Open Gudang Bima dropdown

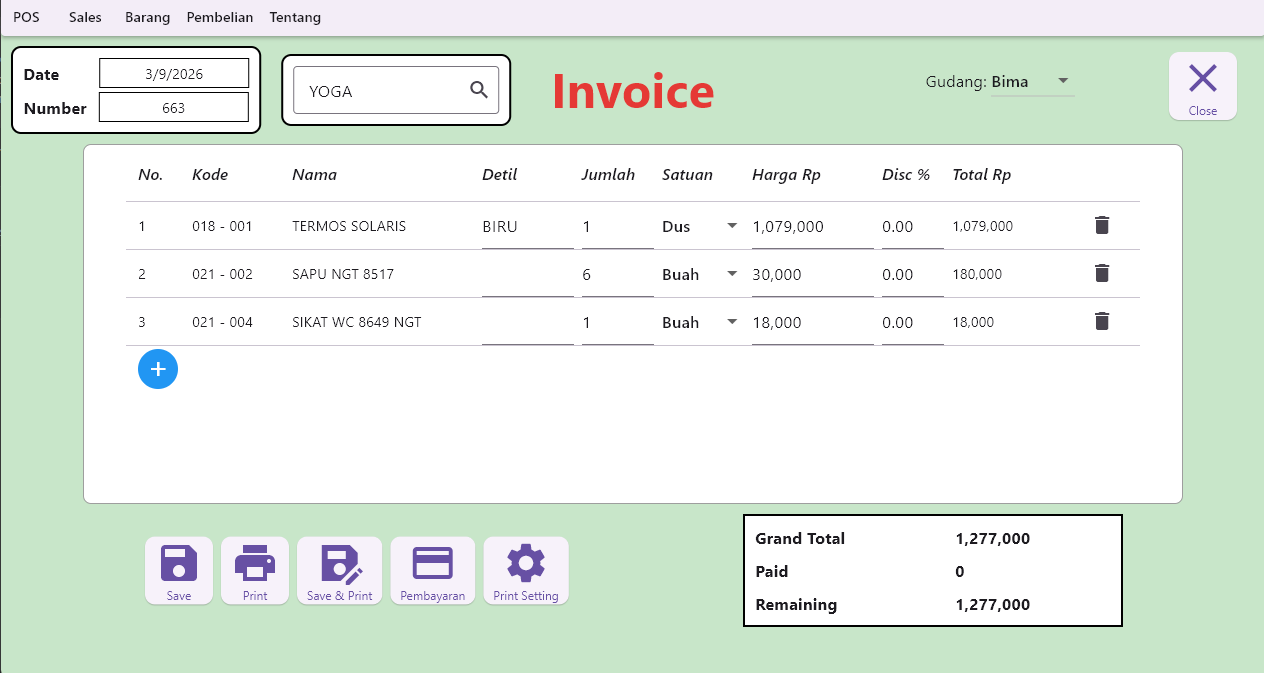click(x=1033, y=82)
